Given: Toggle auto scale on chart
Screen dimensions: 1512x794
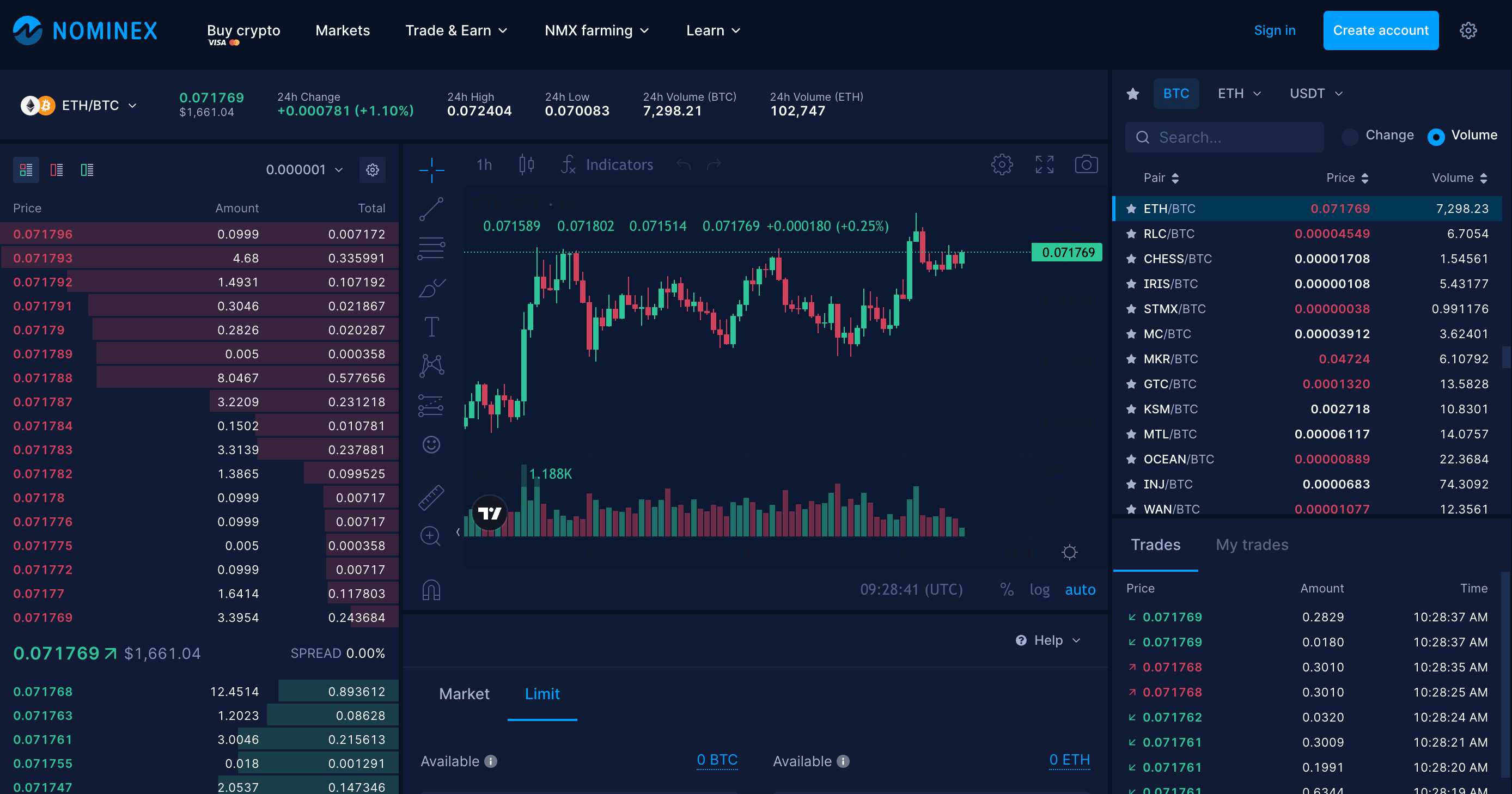Looking at the screenshot, I should [1080, 589].
